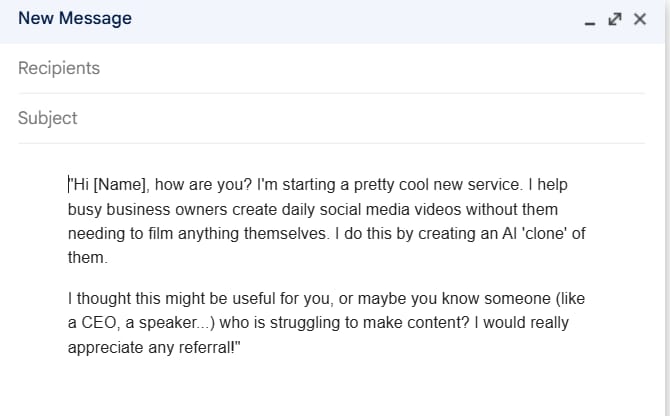The width and height of the screenshot is (670, 416).
Task: Click the Subject field
Action: point(330,118)
